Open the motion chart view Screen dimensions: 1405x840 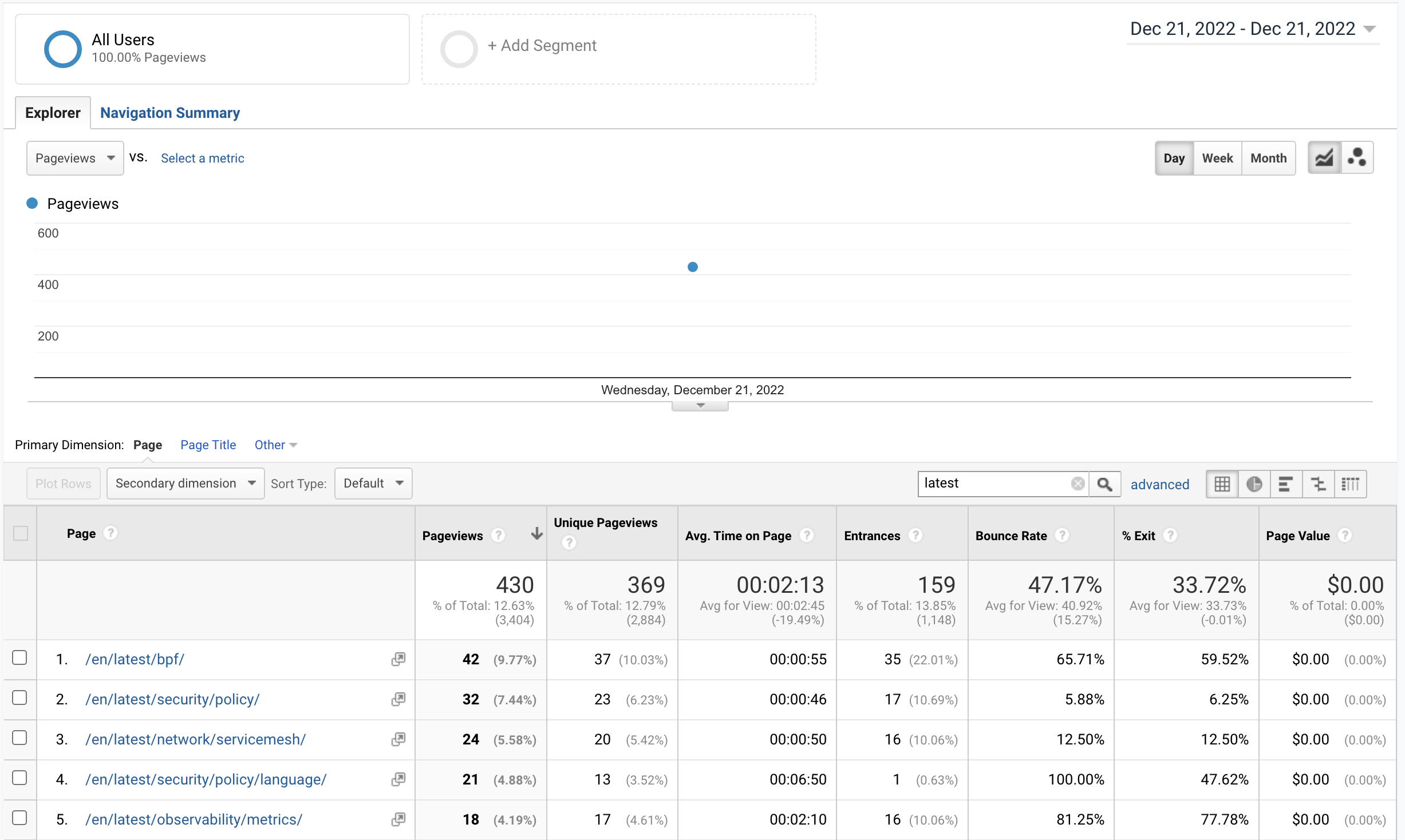coord(1357,157)
